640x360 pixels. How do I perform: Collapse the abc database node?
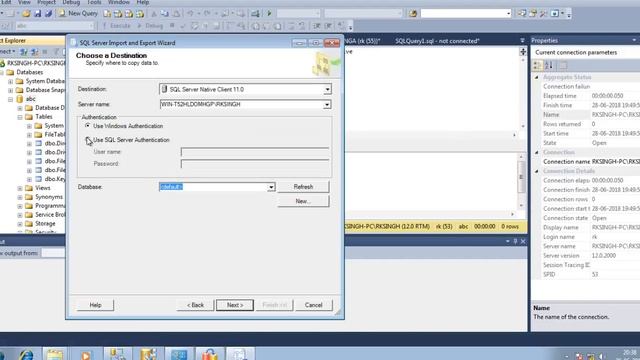tap(11, 99)
